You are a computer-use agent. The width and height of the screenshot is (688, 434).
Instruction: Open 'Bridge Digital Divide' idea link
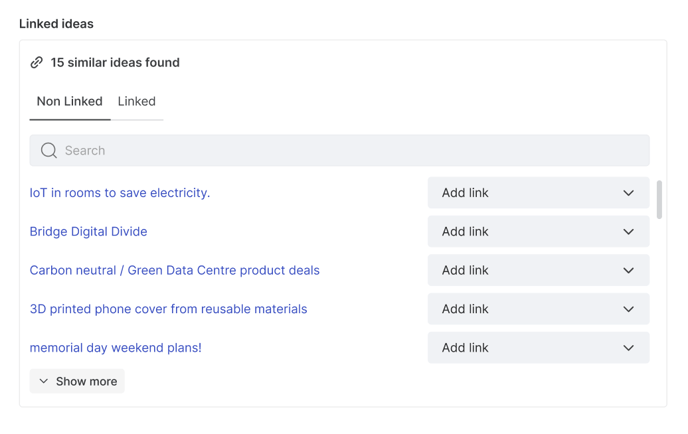tap(88, 231)
